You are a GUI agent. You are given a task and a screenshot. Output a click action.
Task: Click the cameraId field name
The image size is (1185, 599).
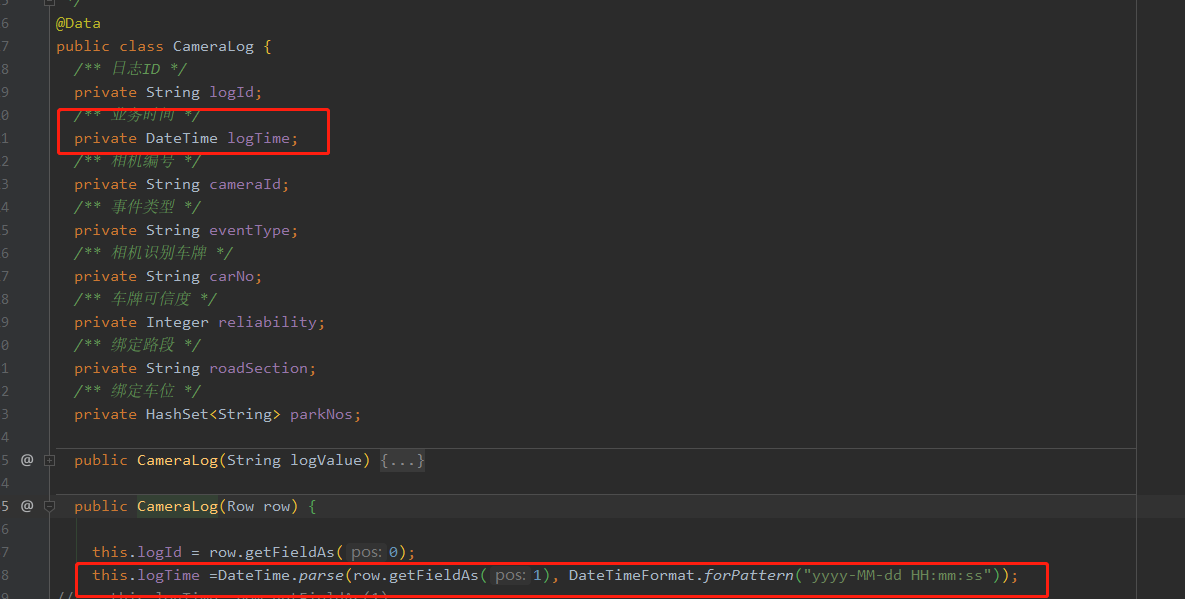tap(246, 184)
